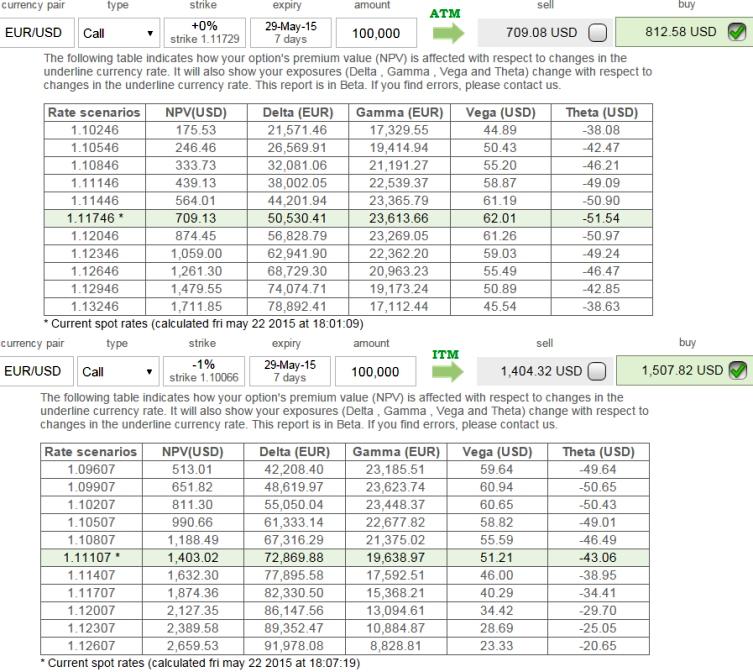The width and height of the screenshot is (753, 672).
Task: Click the 29-May-15 expiry field in ITM row
Action: [290, 371]
